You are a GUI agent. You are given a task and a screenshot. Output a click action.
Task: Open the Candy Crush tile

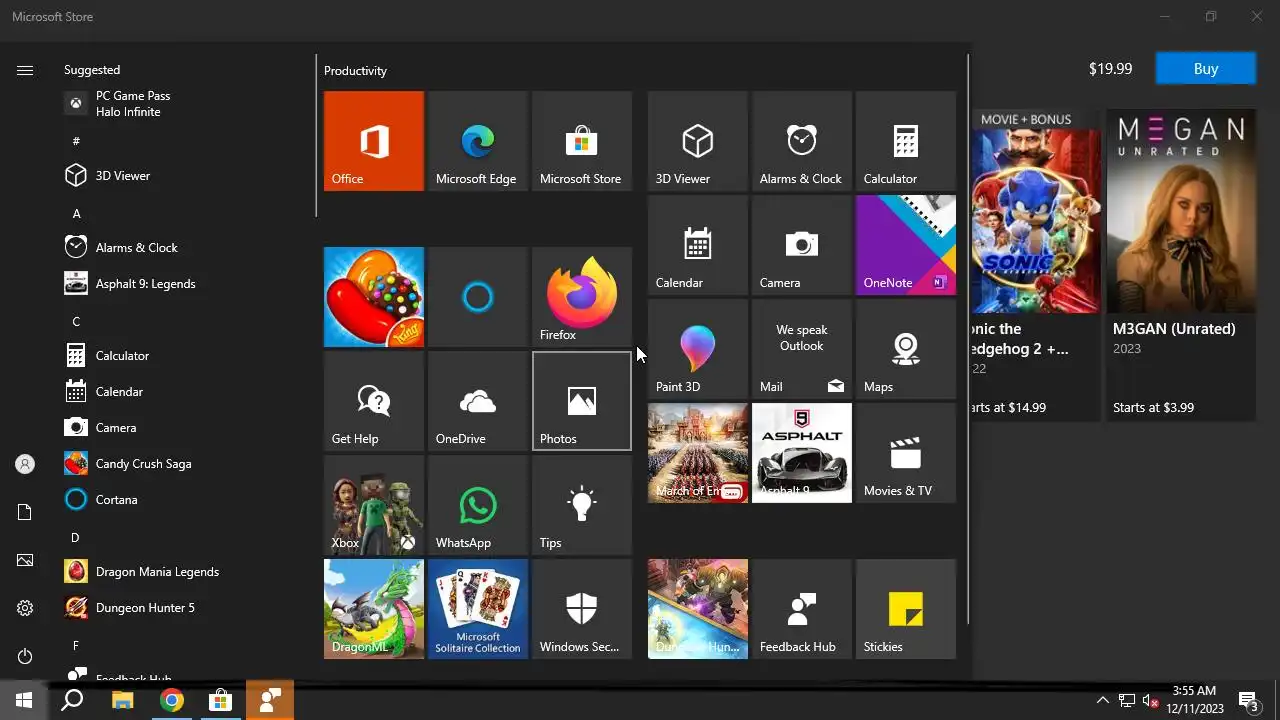374,297
